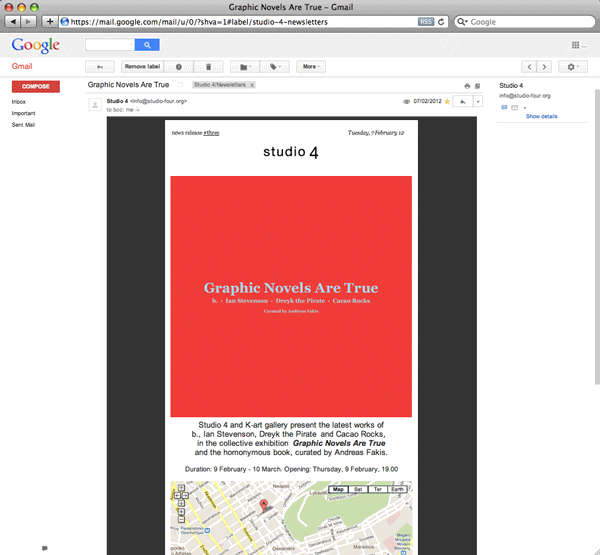Image resolution: width=600 pixels, height=555 pixels.
Task: Select the Earth view tab on the map
Action: coord(397,489)
